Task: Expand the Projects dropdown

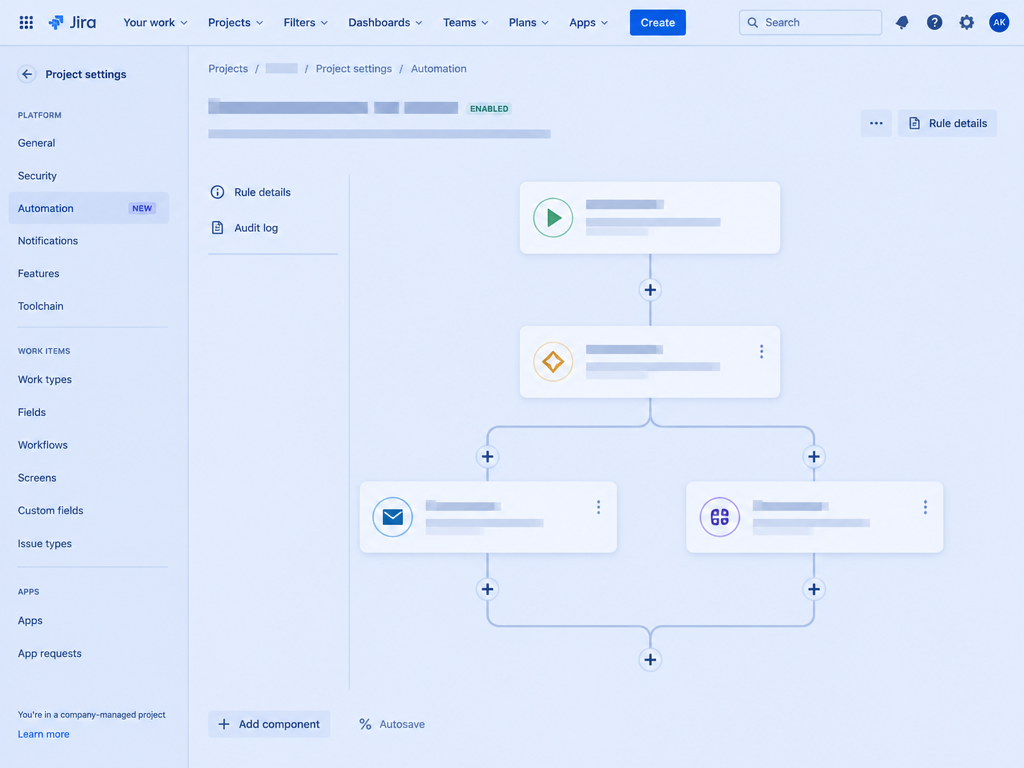Action: (236, 23)
